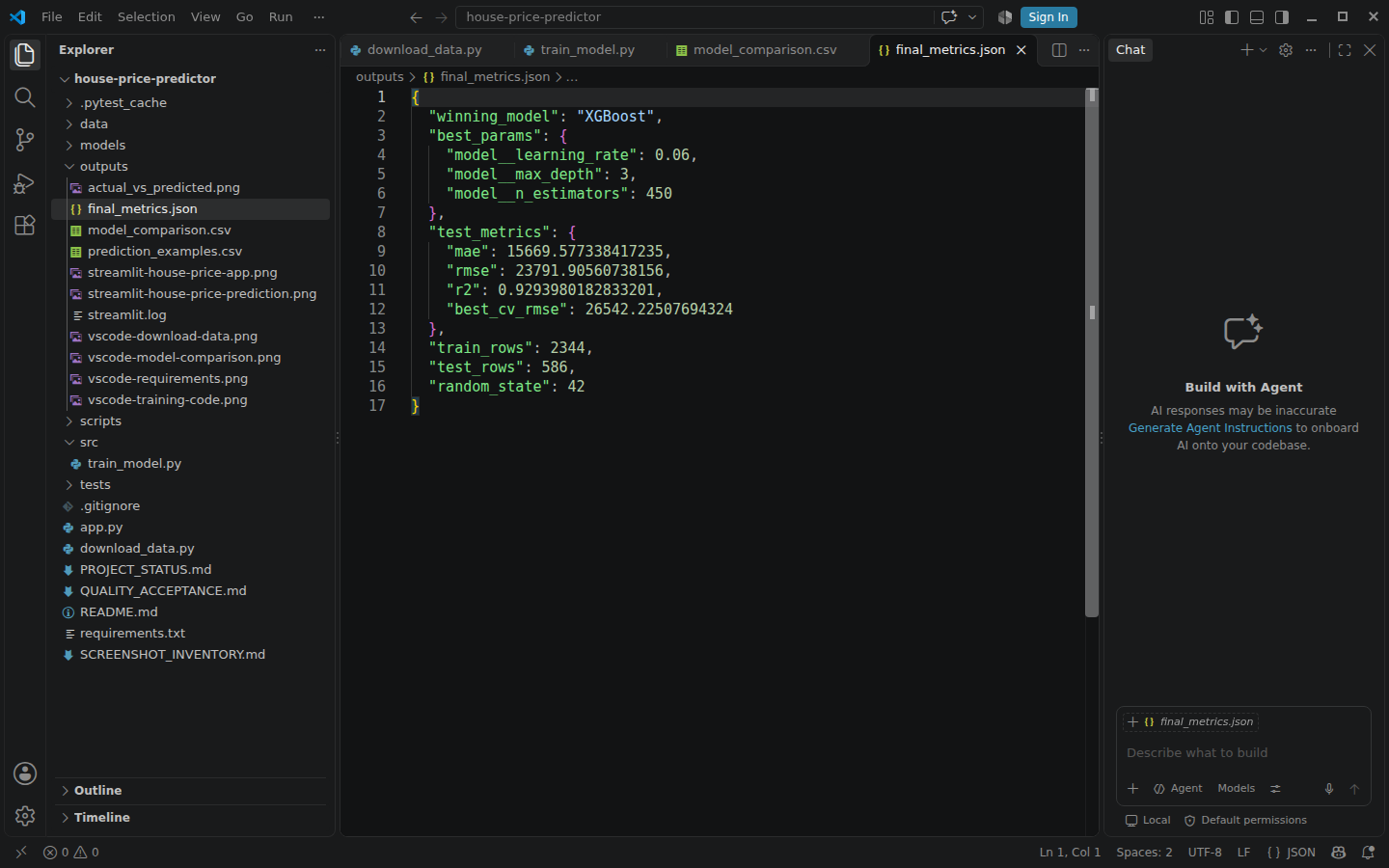Click Default permissions in chat footer
This screenshot has height=868, width=1389.
click(1245, 821)
